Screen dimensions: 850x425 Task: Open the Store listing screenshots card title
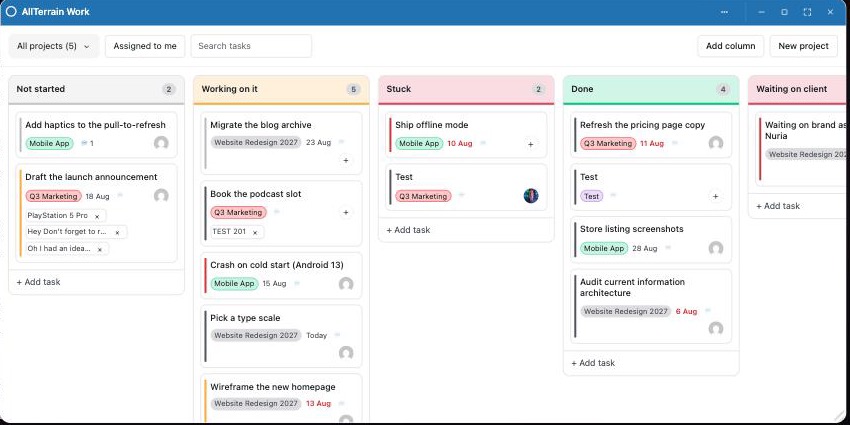[632, 229]
